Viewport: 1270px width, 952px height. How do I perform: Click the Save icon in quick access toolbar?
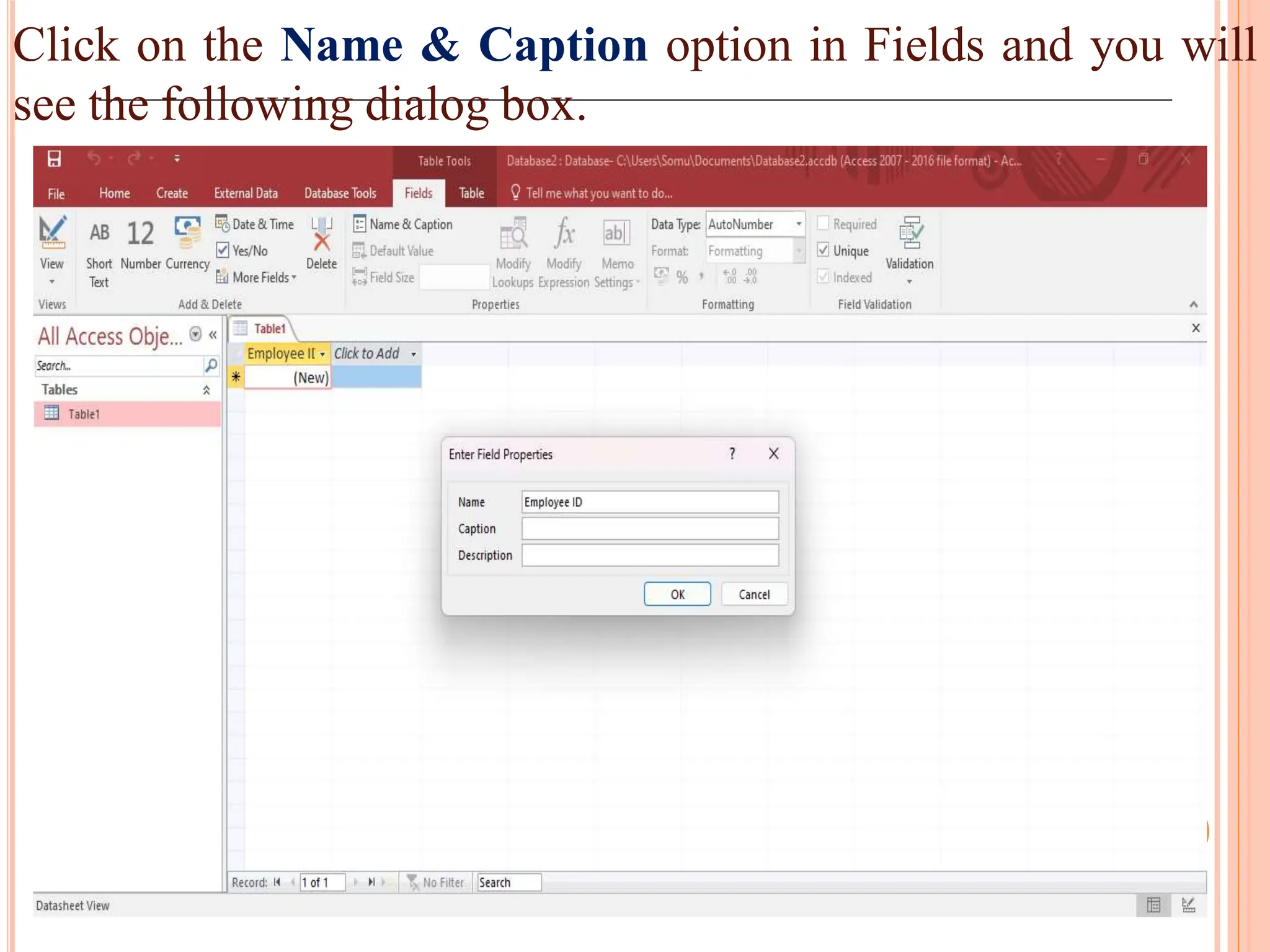click(54, 159)
